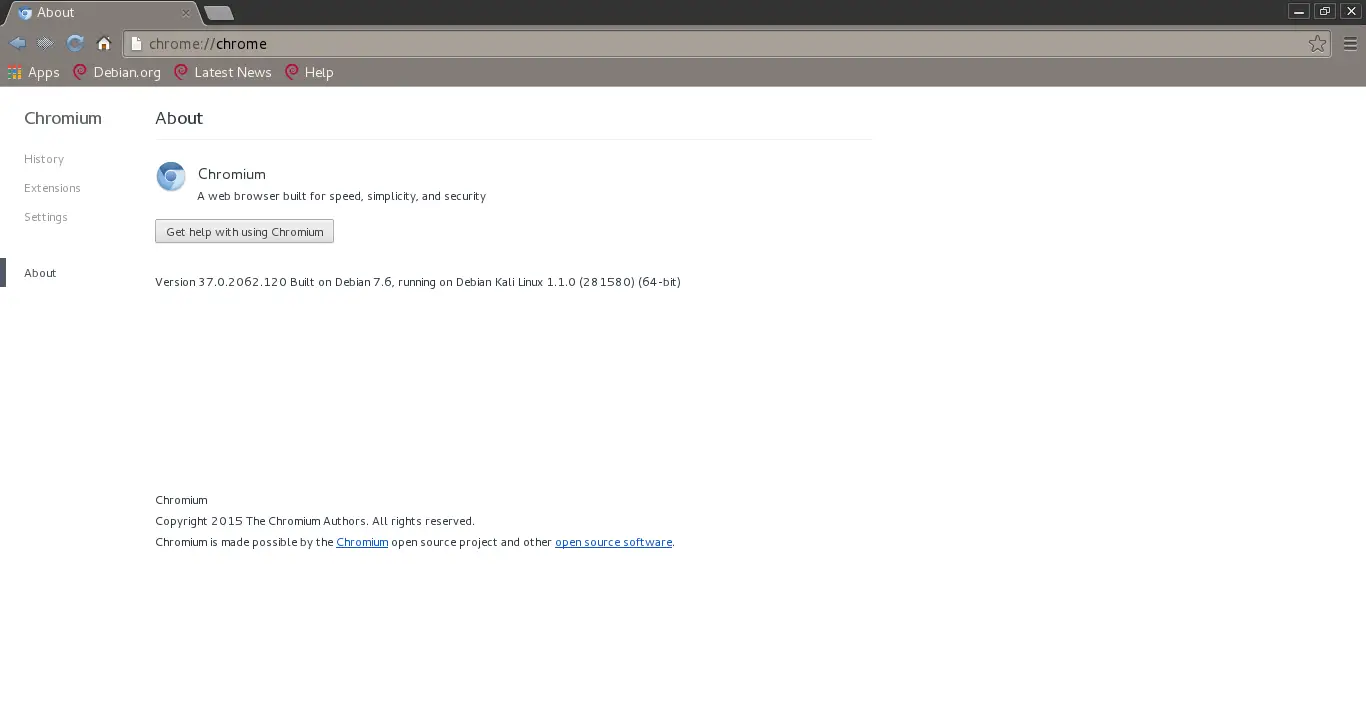Image resolution: width=1366 pixels, height=717 pixels.
Task: Close the About tab
Action: click(185, 13)
